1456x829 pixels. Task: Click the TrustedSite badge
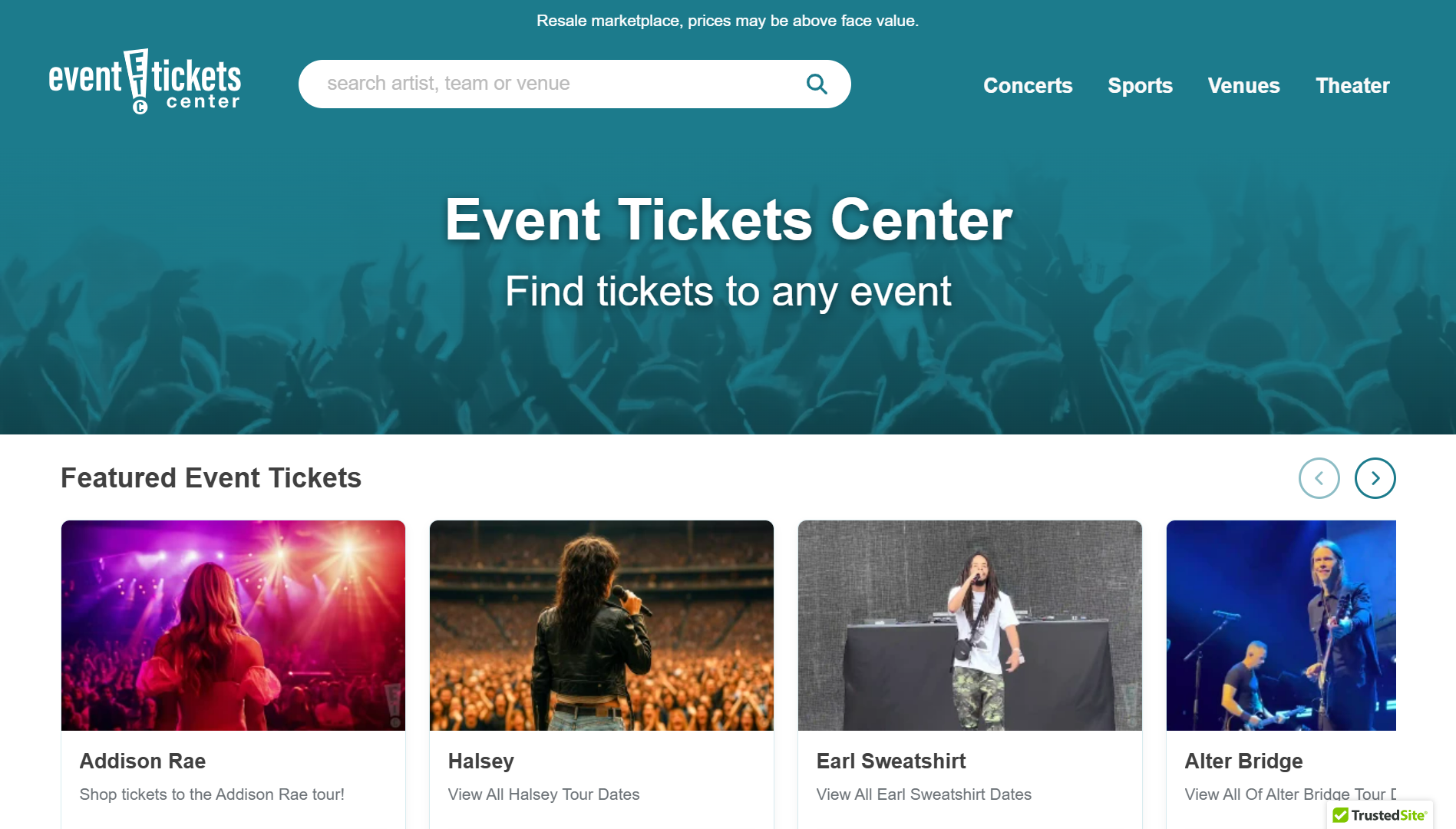click(1379, 814)
